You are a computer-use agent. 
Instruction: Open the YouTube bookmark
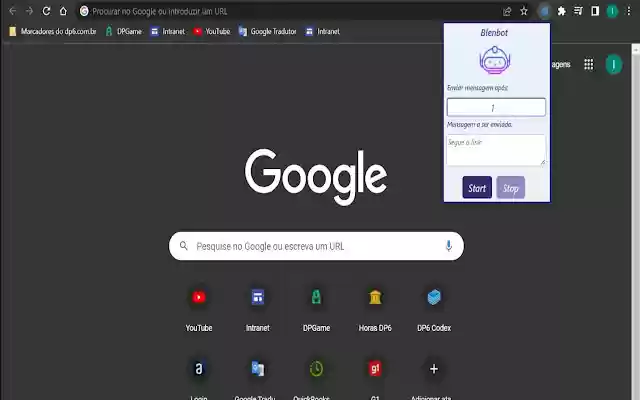[212, 31]
